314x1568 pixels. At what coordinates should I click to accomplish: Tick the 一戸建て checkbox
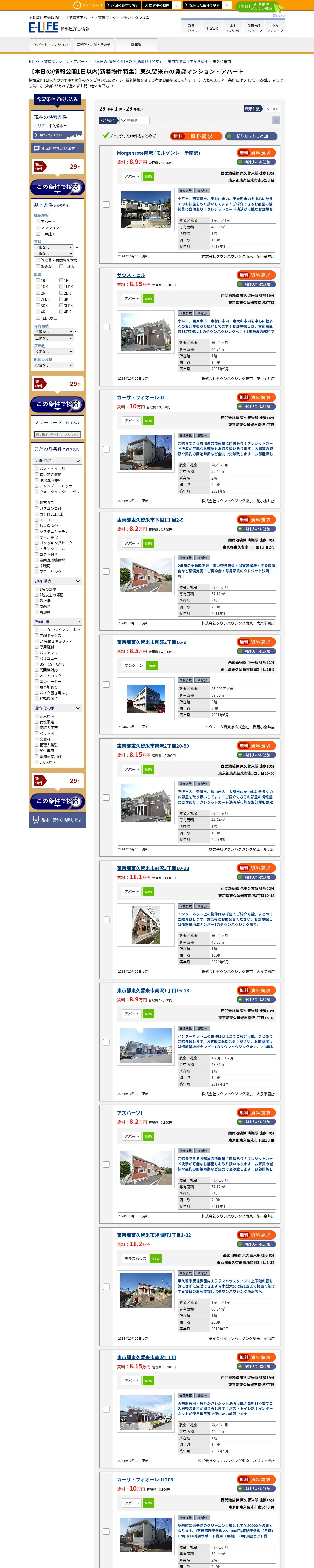pos(37,234)
